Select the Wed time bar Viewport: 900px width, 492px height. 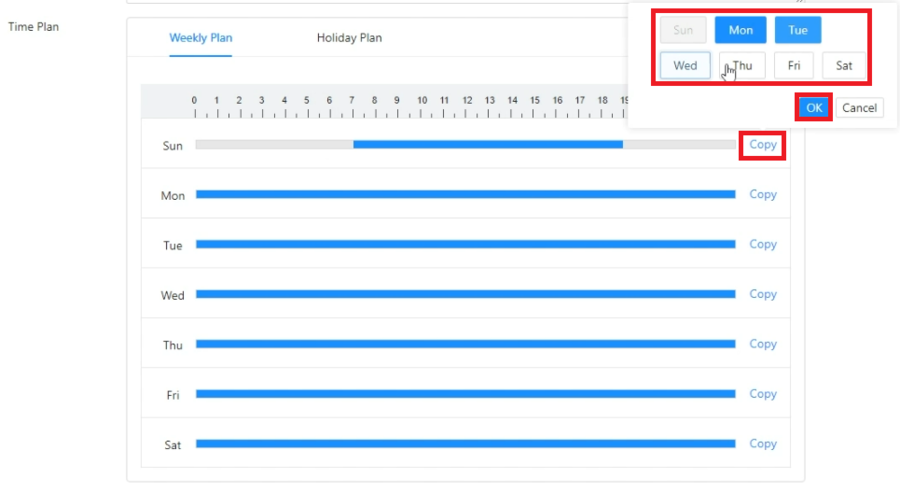(x=465, y=295)
